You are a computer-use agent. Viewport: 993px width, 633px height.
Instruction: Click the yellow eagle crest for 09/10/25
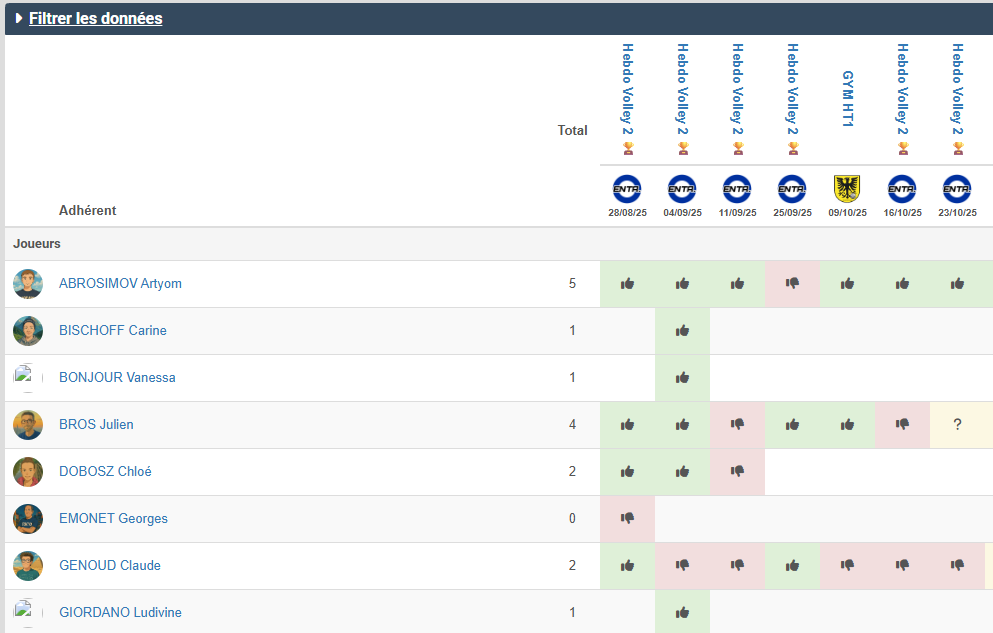click(847, 188)
